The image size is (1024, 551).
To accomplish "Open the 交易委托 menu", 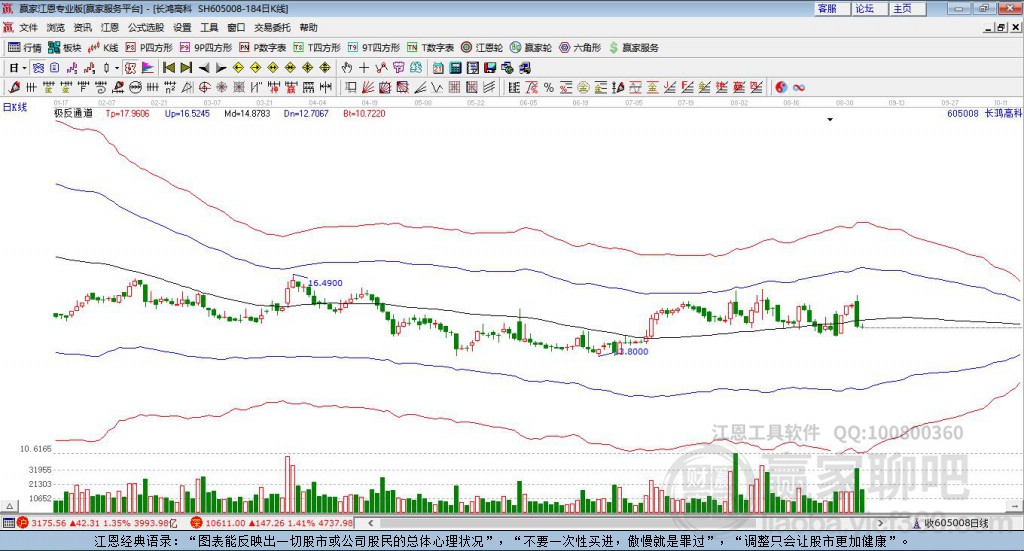I will [272, 27].
